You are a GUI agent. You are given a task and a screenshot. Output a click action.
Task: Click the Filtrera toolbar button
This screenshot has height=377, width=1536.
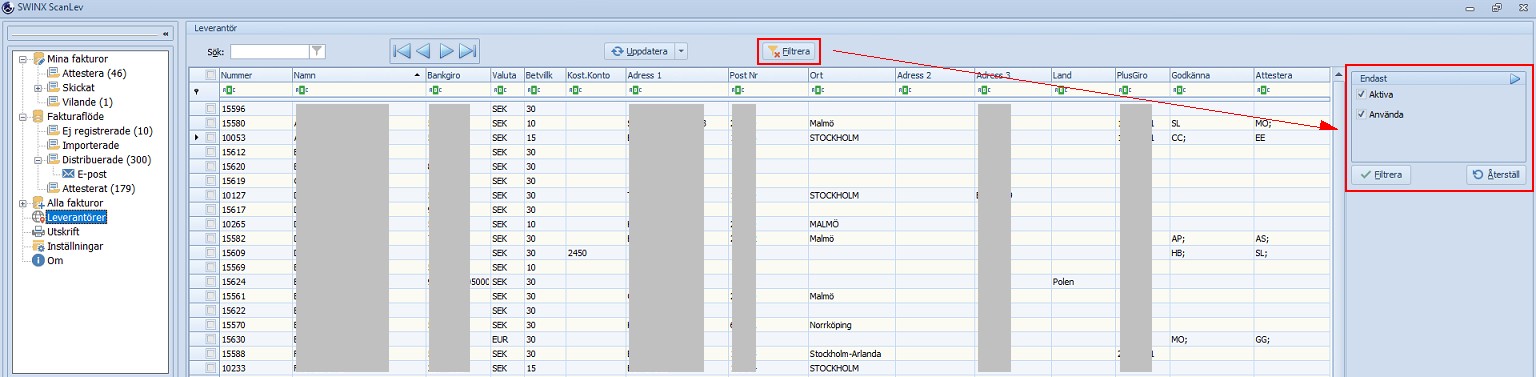tap(790, 51)
